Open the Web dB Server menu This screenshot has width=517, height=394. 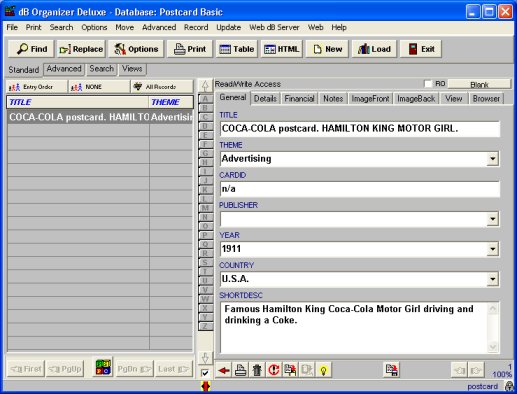274,27
